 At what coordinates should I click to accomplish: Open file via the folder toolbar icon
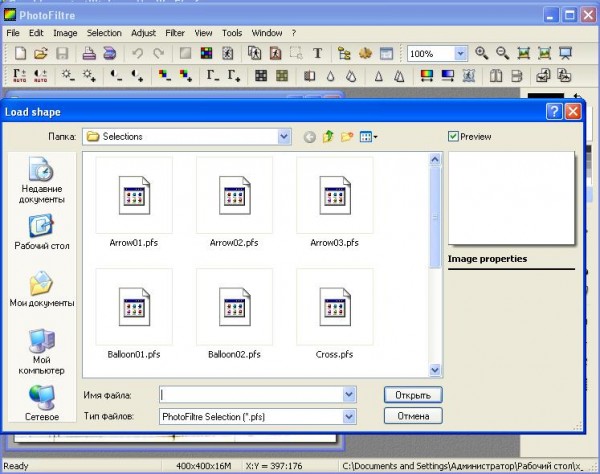pos(41,53)
